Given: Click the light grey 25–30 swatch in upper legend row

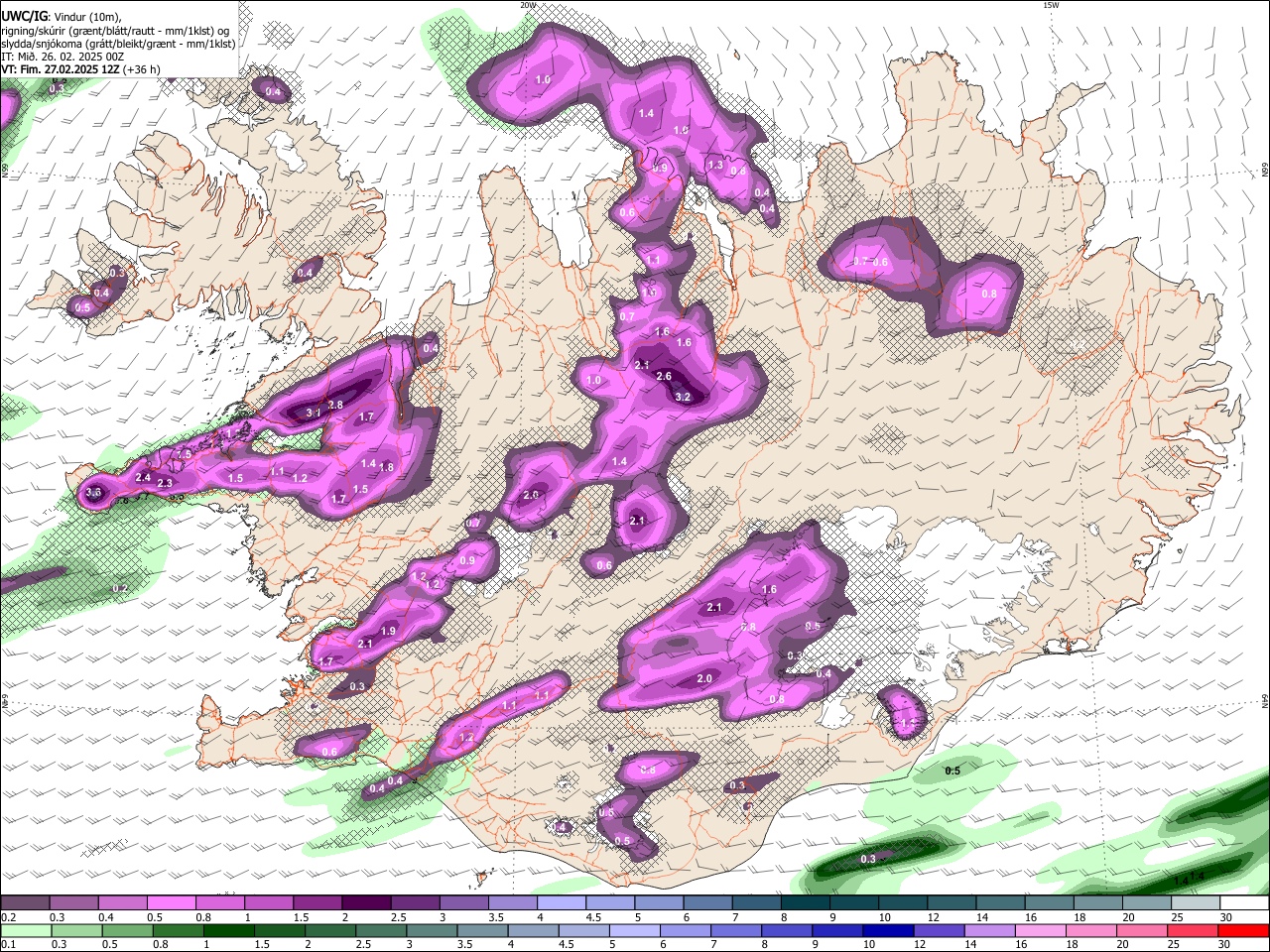Looking at the screenshot, I should coord(1196,902).
